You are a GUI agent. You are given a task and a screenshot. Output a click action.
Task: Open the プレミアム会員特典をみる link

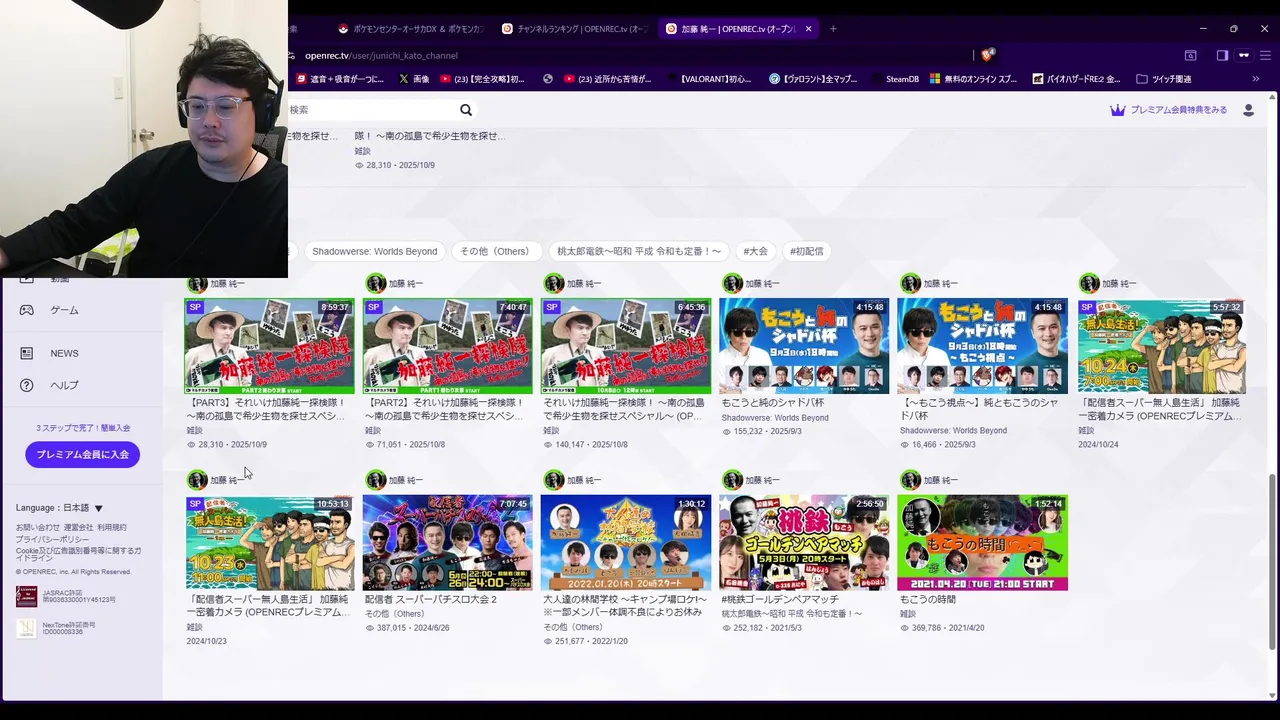pos(1178,110)
